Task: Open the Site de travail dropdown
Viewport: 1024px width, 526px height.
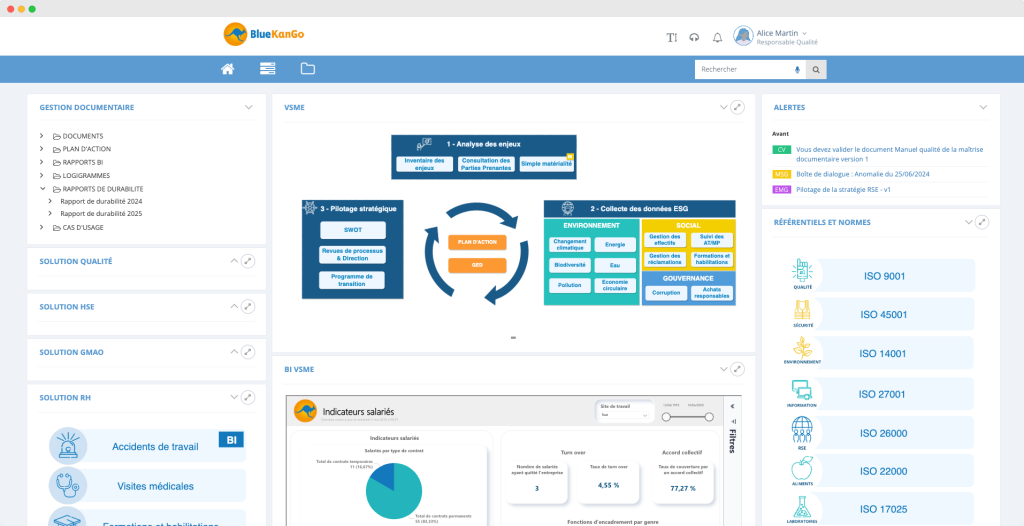Action: tap(625, 415)
